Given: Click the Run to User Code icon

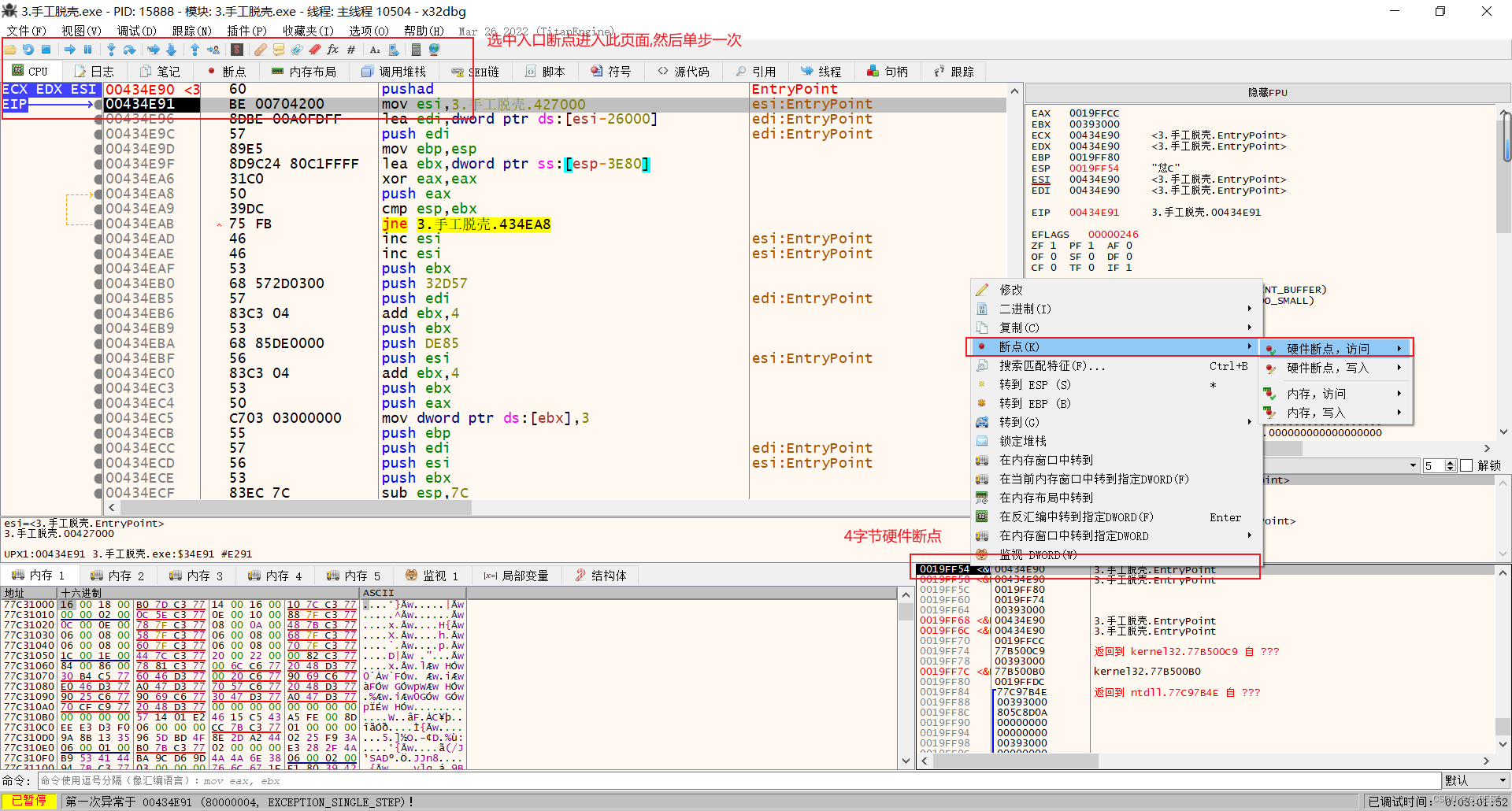Looking at the screenshot, I should point(213,50).
